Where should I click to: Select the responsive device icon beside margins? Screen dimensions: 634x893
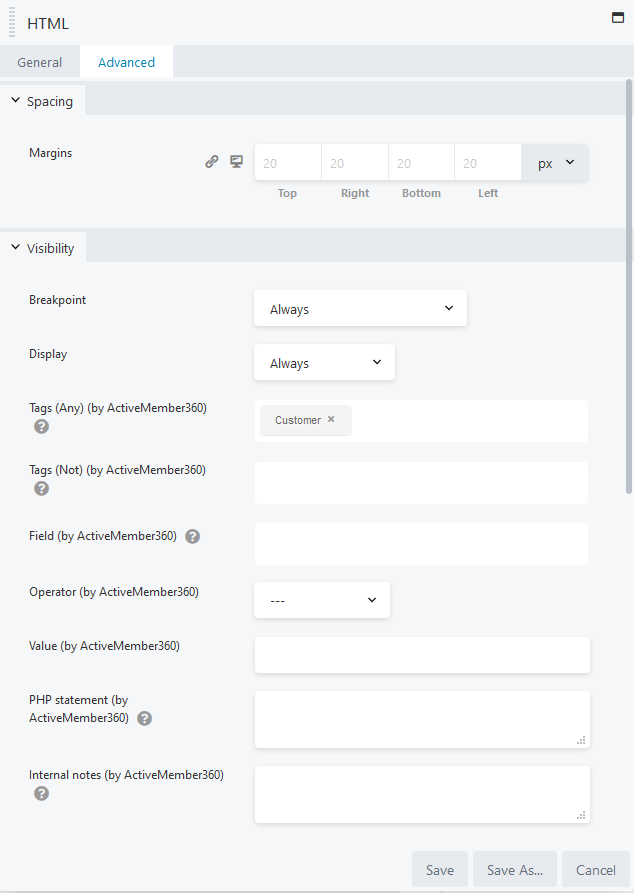(236, 161)
